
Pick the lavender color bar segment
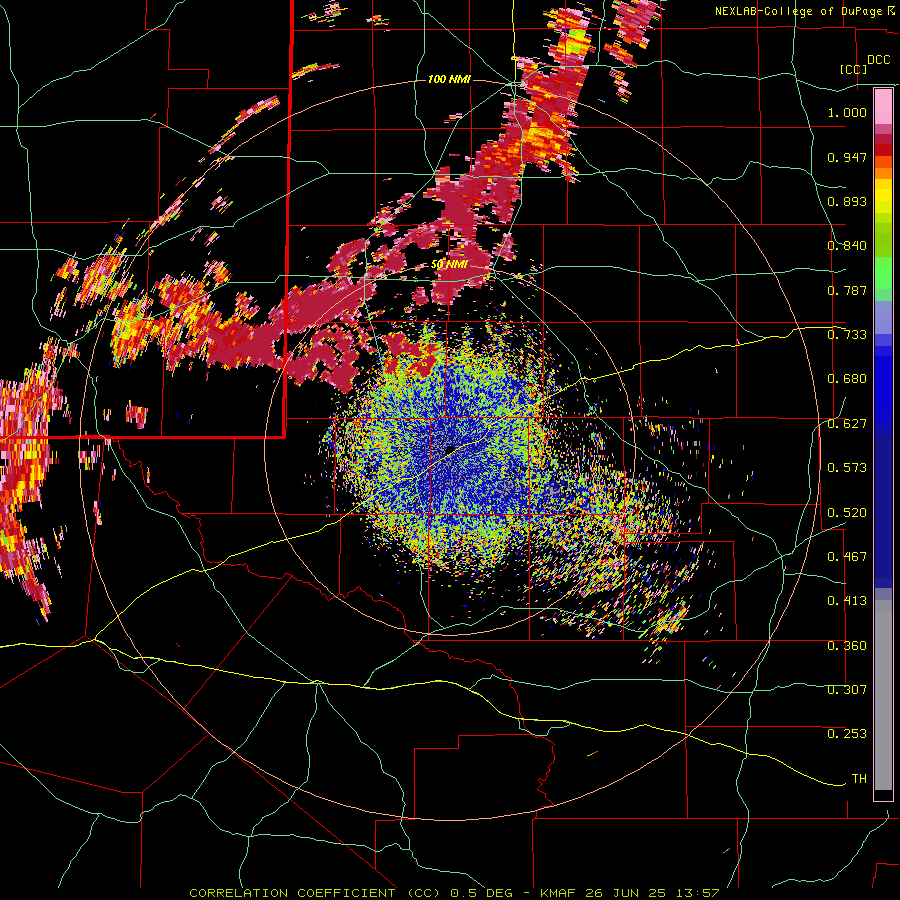[883, 317]
